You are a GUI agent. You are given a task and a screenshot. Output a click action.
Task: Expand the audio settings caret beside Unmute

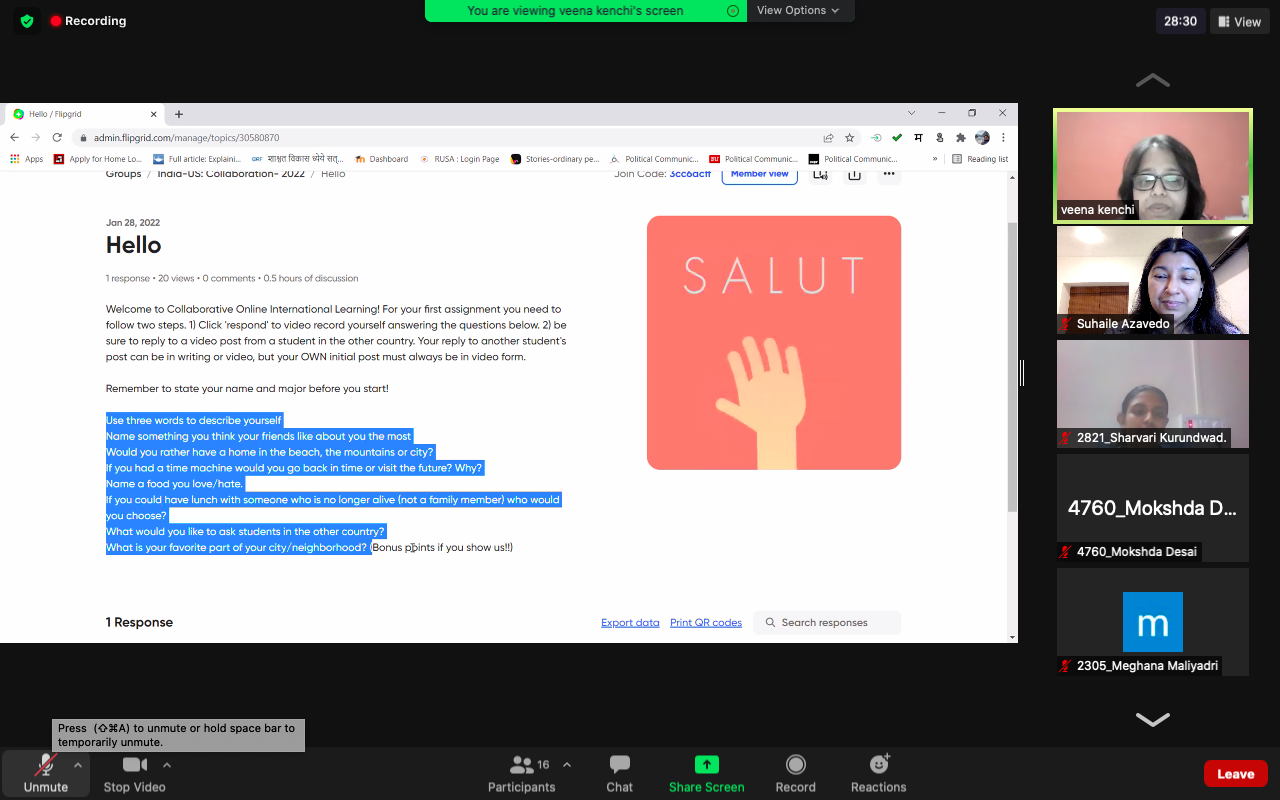pos(78,765)
